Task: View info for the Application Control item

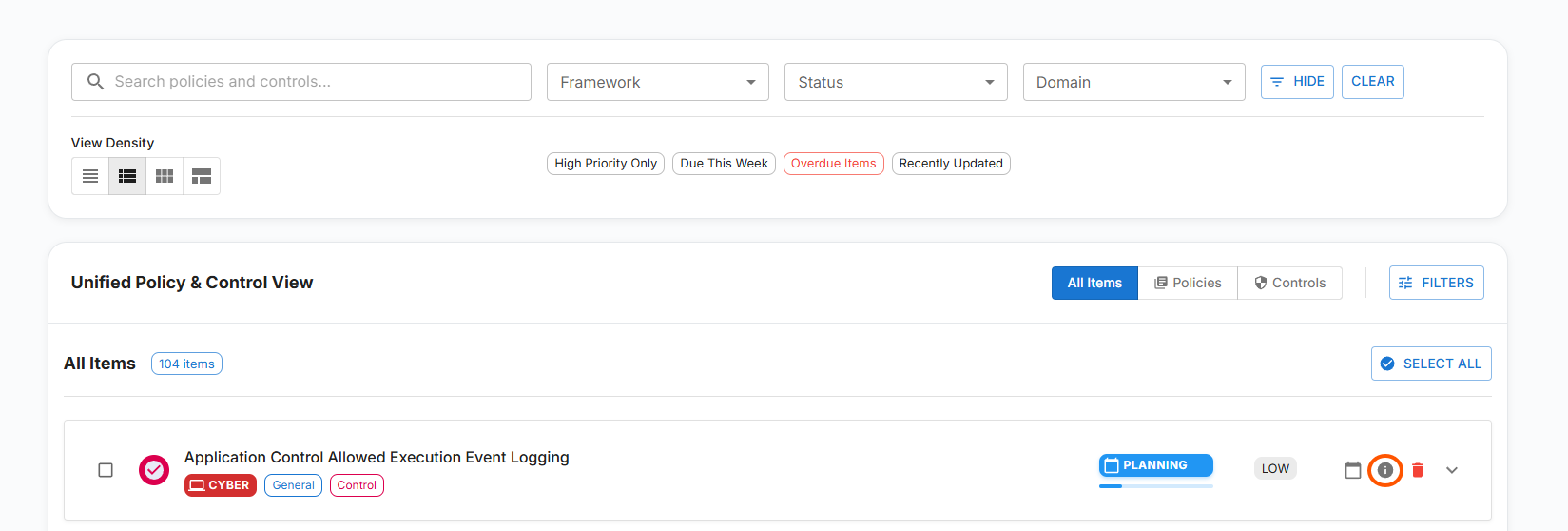Action: [x=1385, y=470]
